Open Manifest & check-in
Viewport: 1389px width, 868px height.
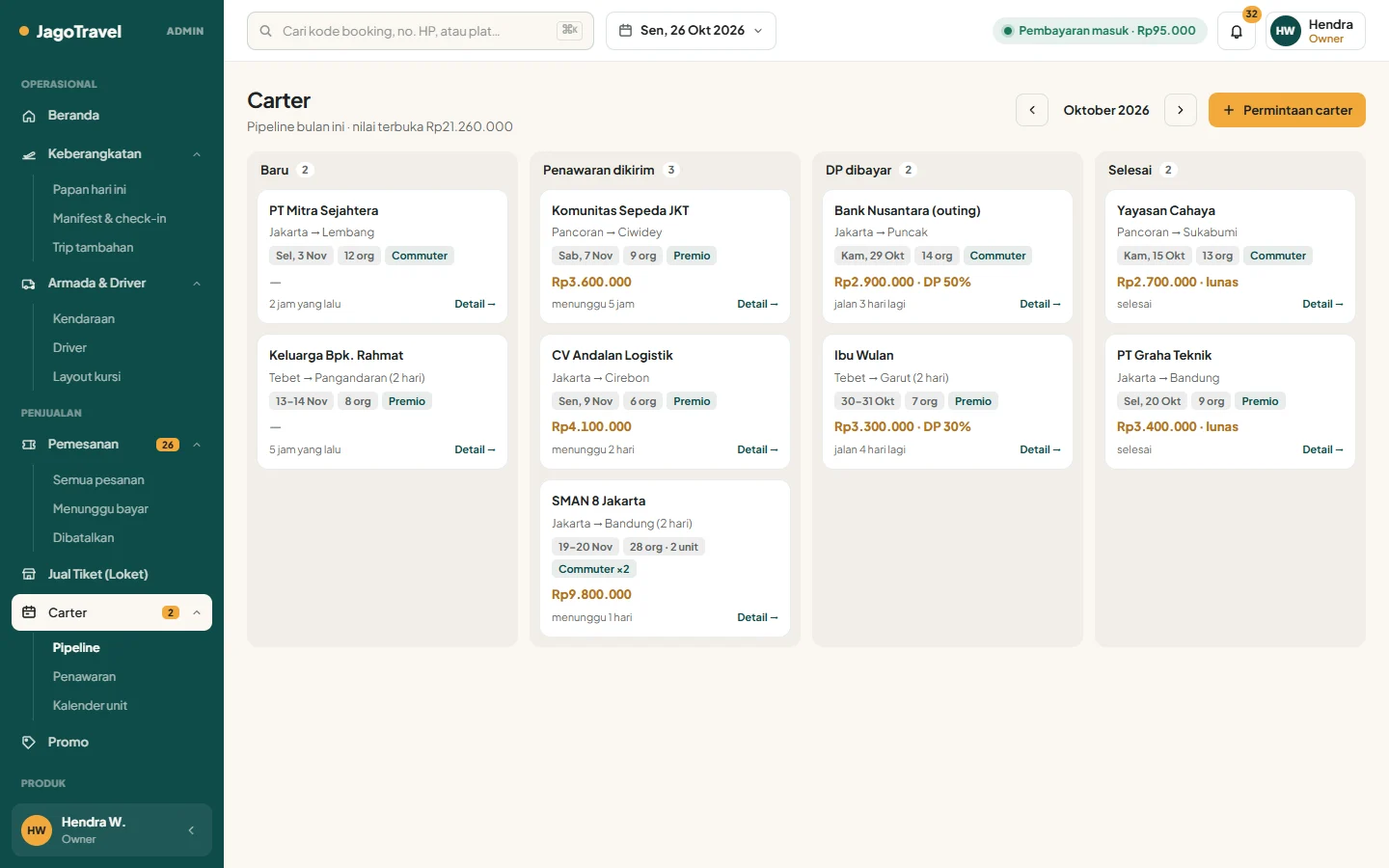click(x=109, y=219)
